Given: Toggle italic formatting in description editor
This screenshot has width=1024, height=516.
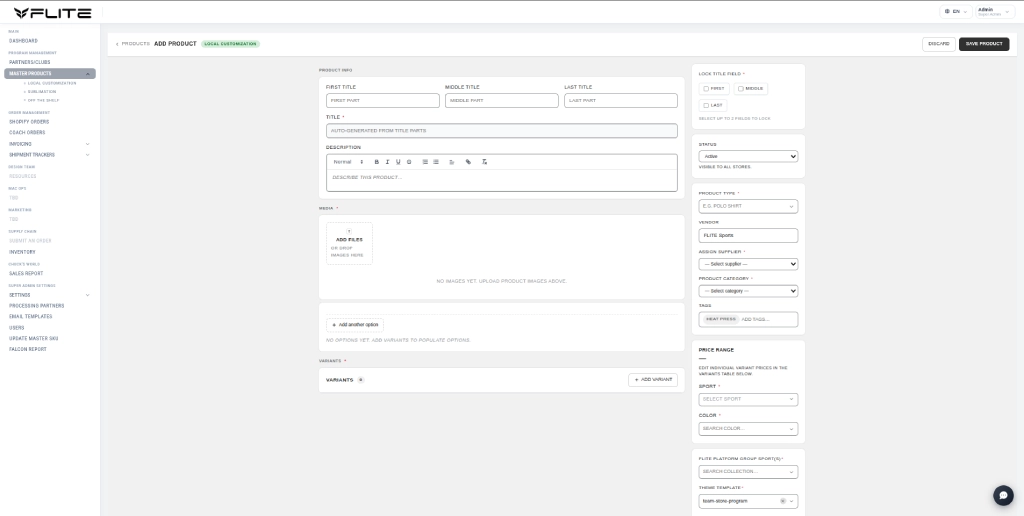Looking at the screenshot, I should [387, 162].
